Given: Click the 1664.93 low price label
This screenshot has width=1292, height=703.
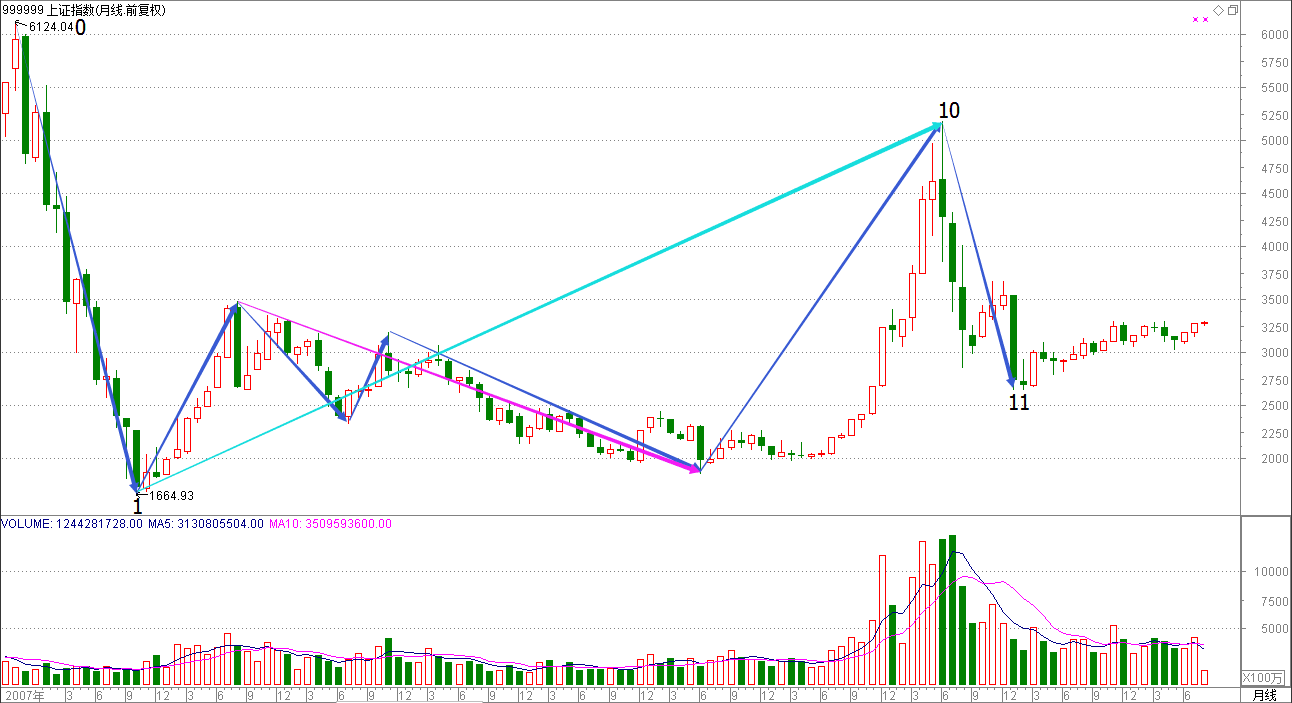Looking at the screenshot, I should pos(171,495).
